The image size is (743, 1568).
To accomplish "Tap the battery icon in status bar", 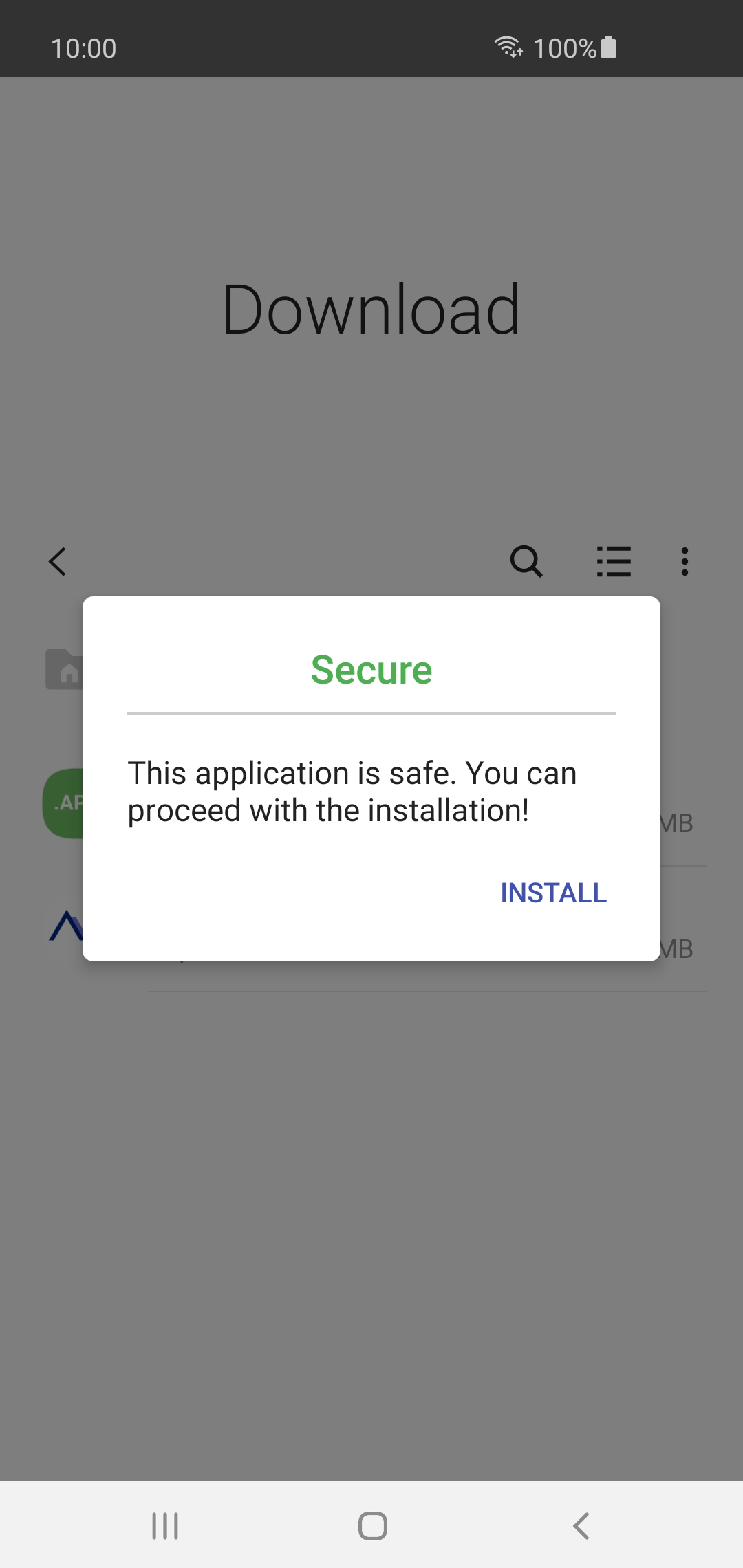I will 608,47.
